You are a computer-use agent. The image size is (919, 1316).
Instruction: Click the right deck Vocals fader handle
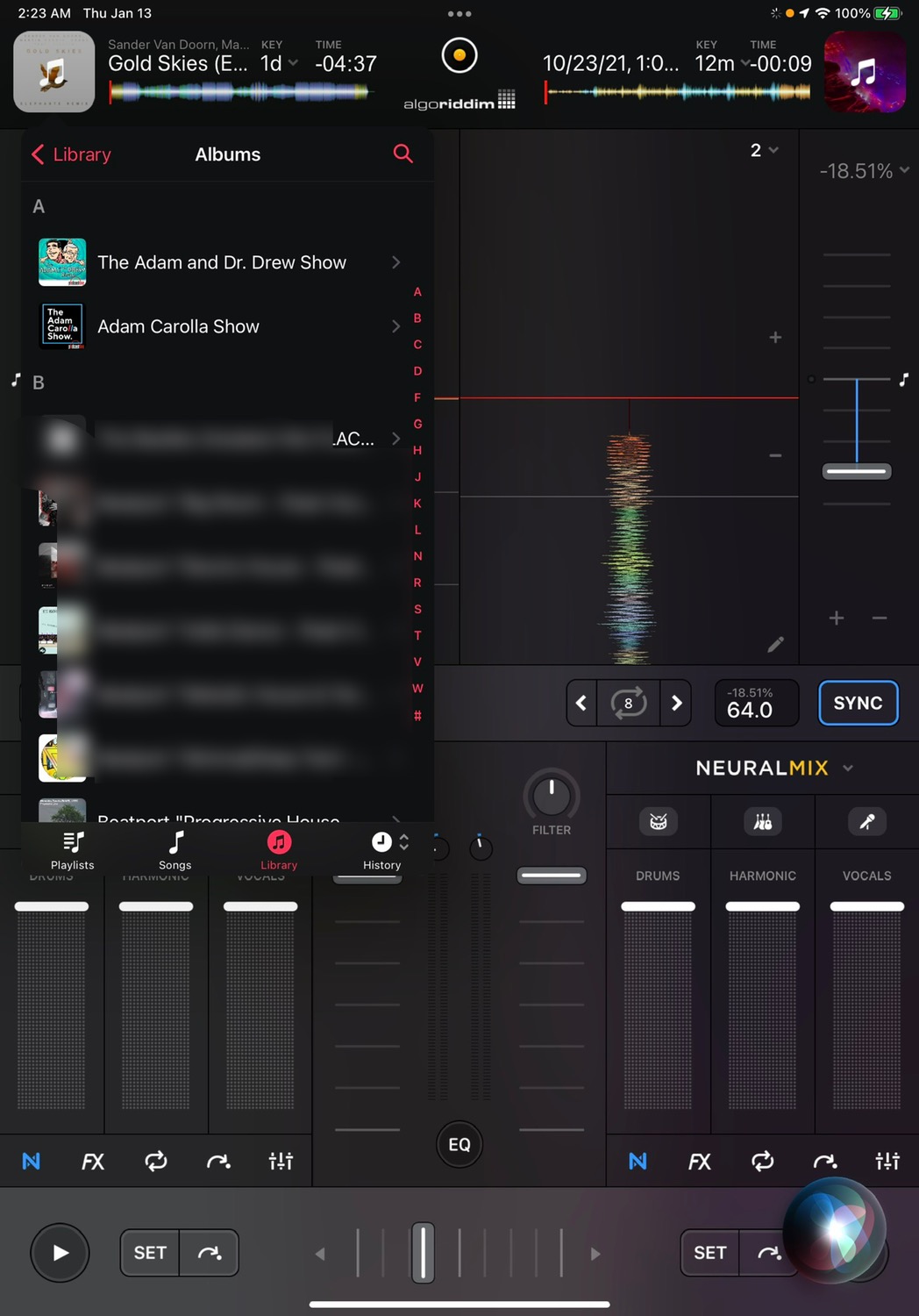click(867, 906)
